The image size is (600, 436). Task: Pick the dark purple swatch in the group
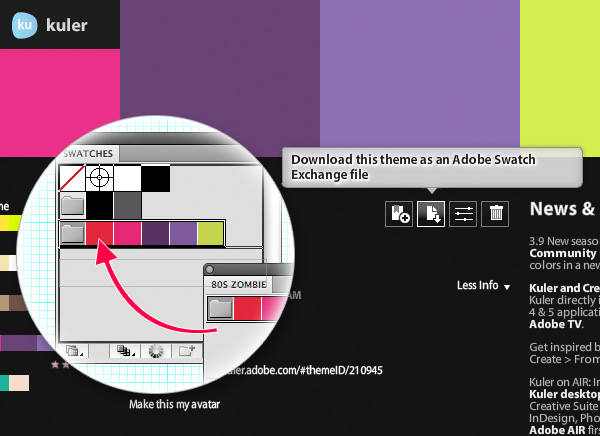point(155,234)
